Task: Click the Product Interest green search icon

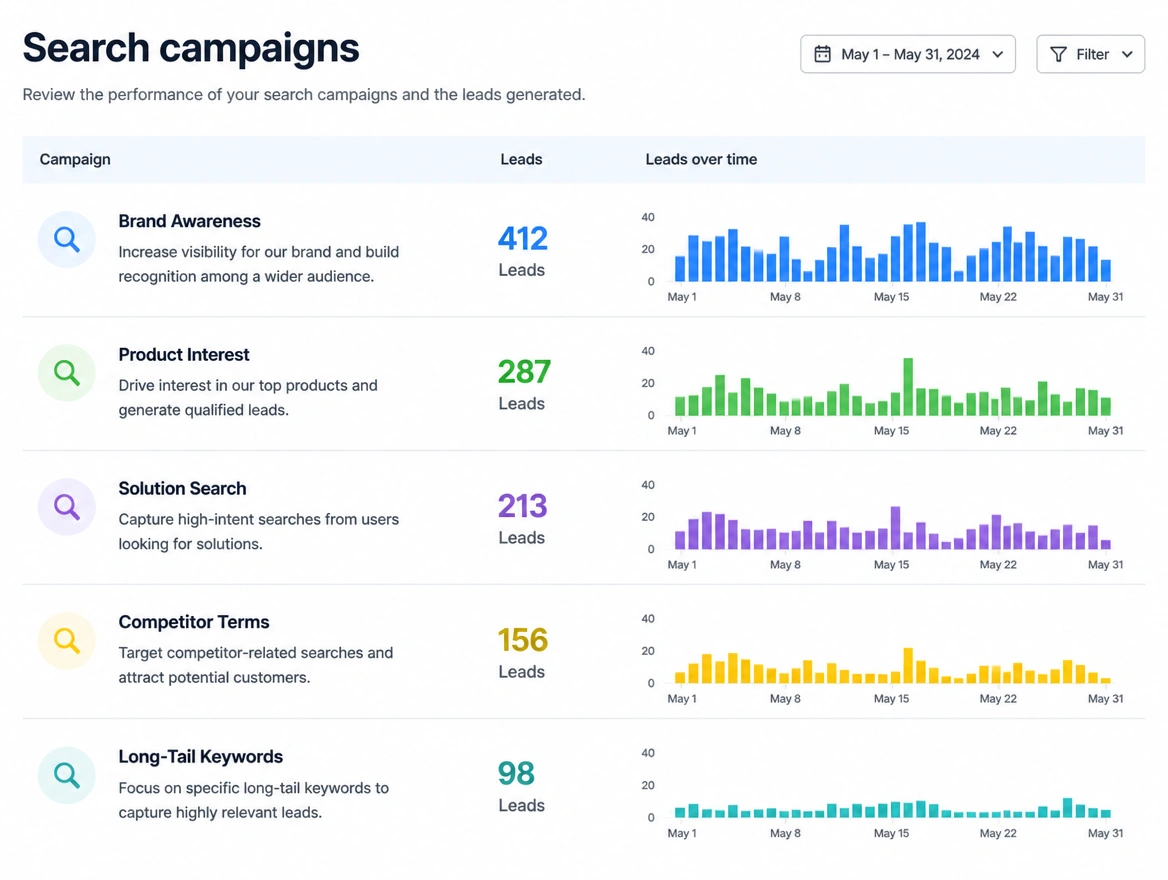Action: click(67, 373)
